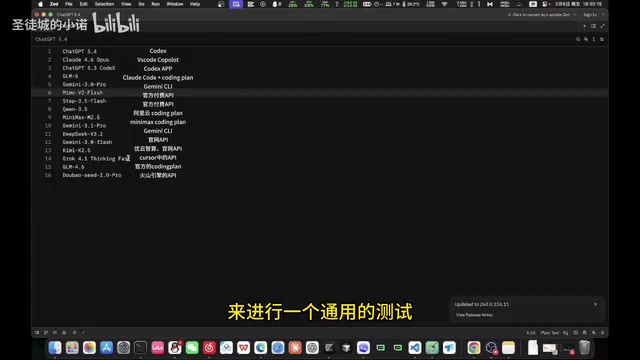Open diagnostics via the status bar checkmark
The width and height of the screenshot is (640, 360).
pyautogui.click(x=84, y=333)
